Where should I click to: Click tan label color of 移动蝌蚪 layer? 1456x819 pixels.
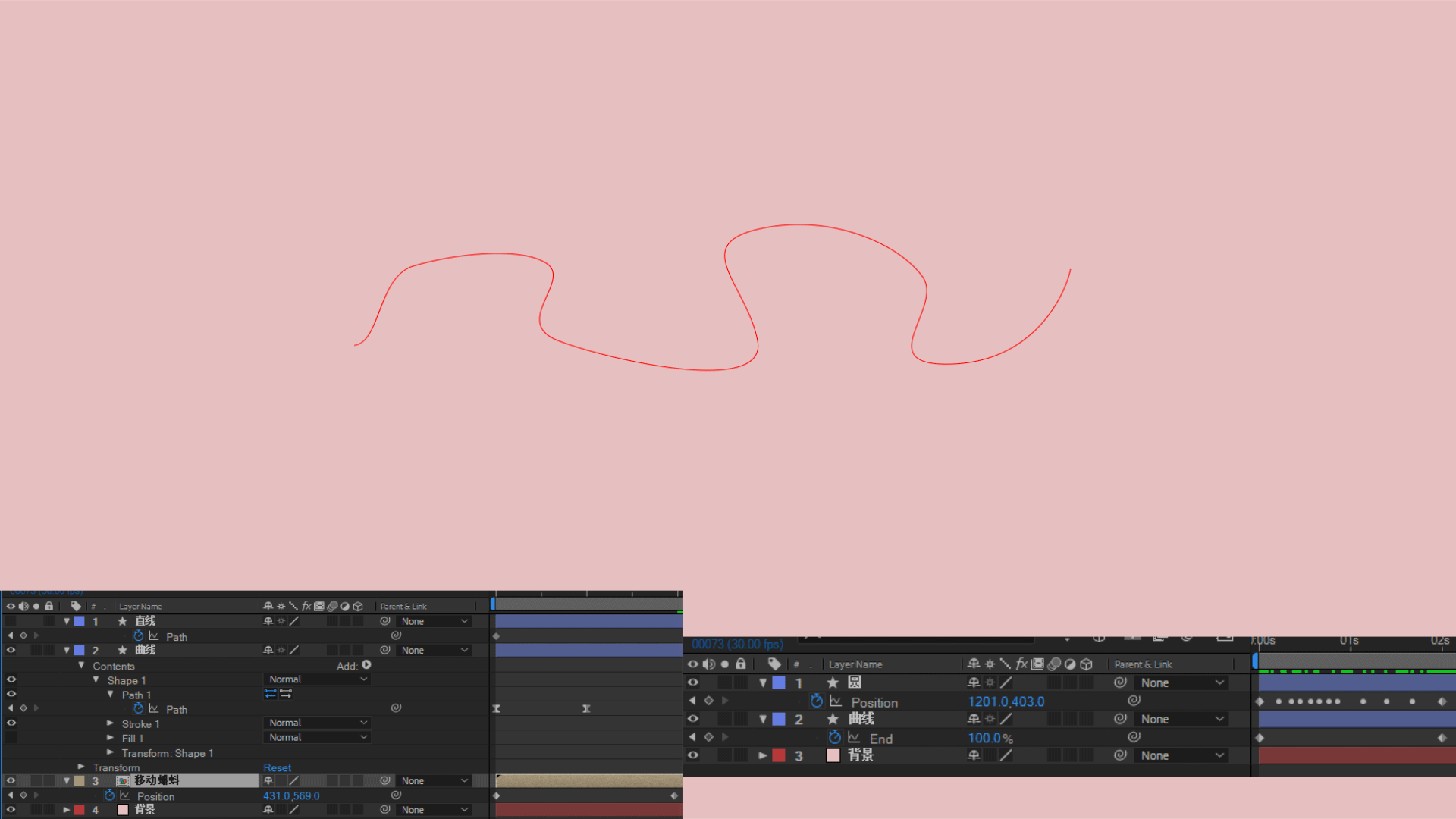[80, 780]
